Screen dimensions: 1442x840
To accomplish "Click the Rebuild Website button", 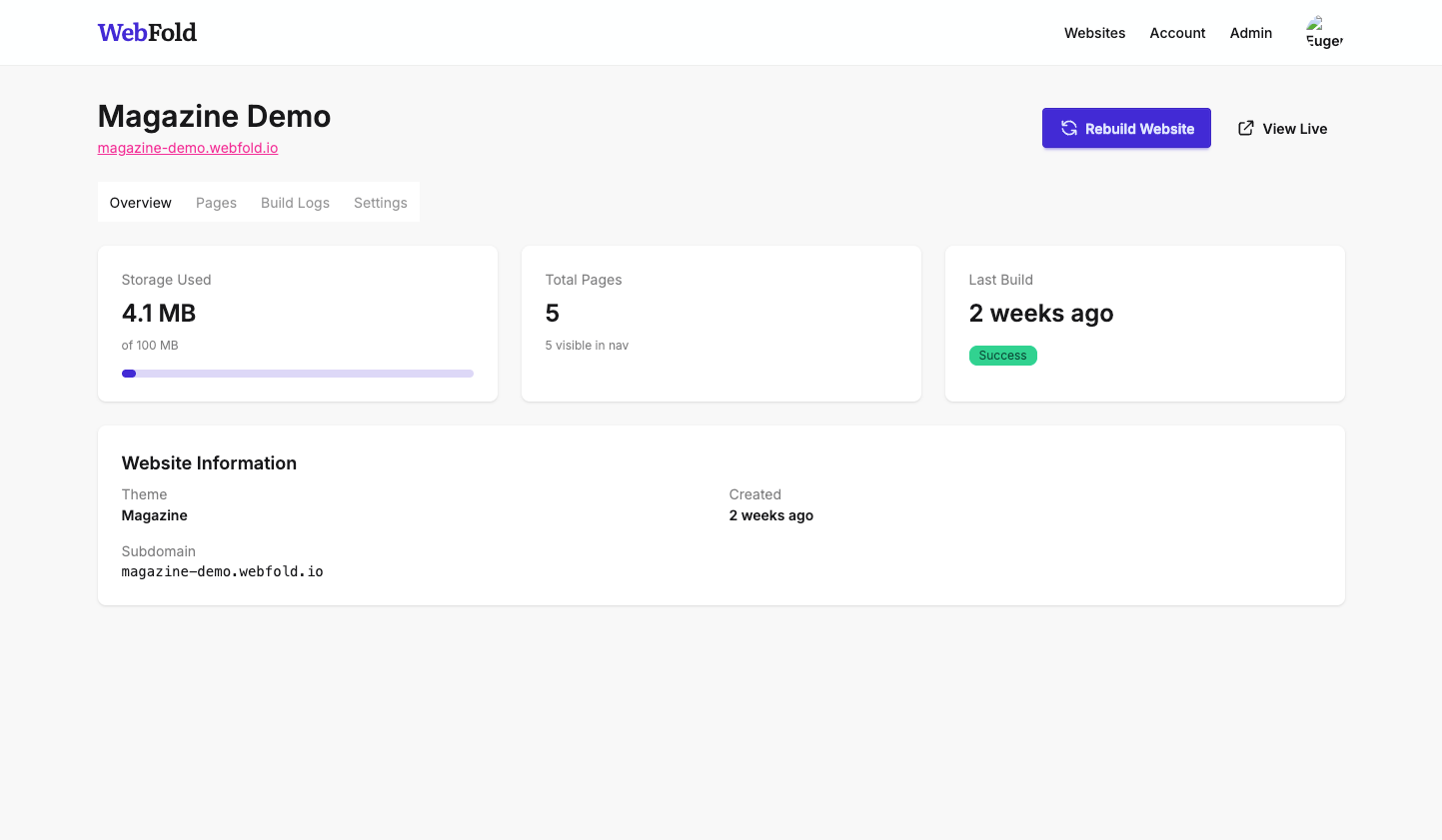I will [1126, 128].
